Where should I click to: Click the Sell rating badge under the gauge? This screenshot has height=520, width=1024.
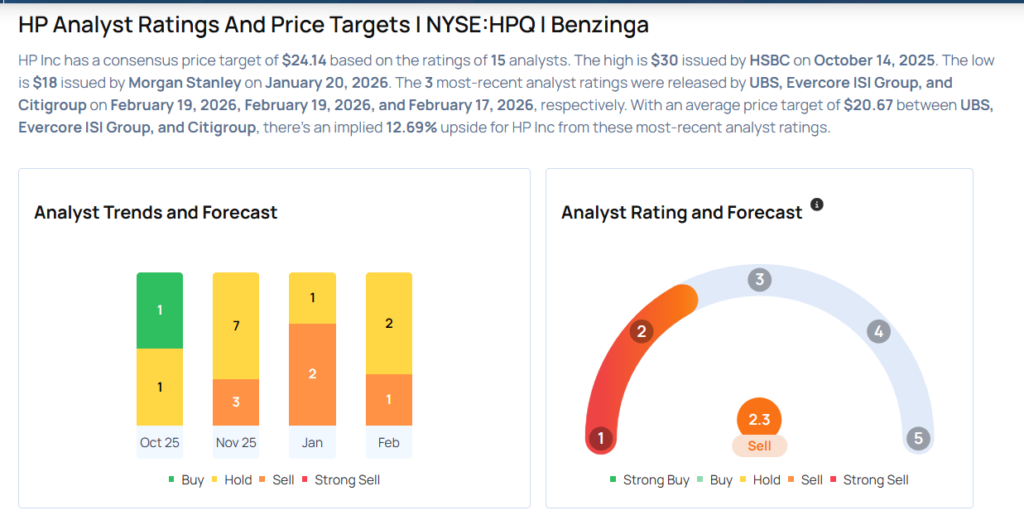759,446
